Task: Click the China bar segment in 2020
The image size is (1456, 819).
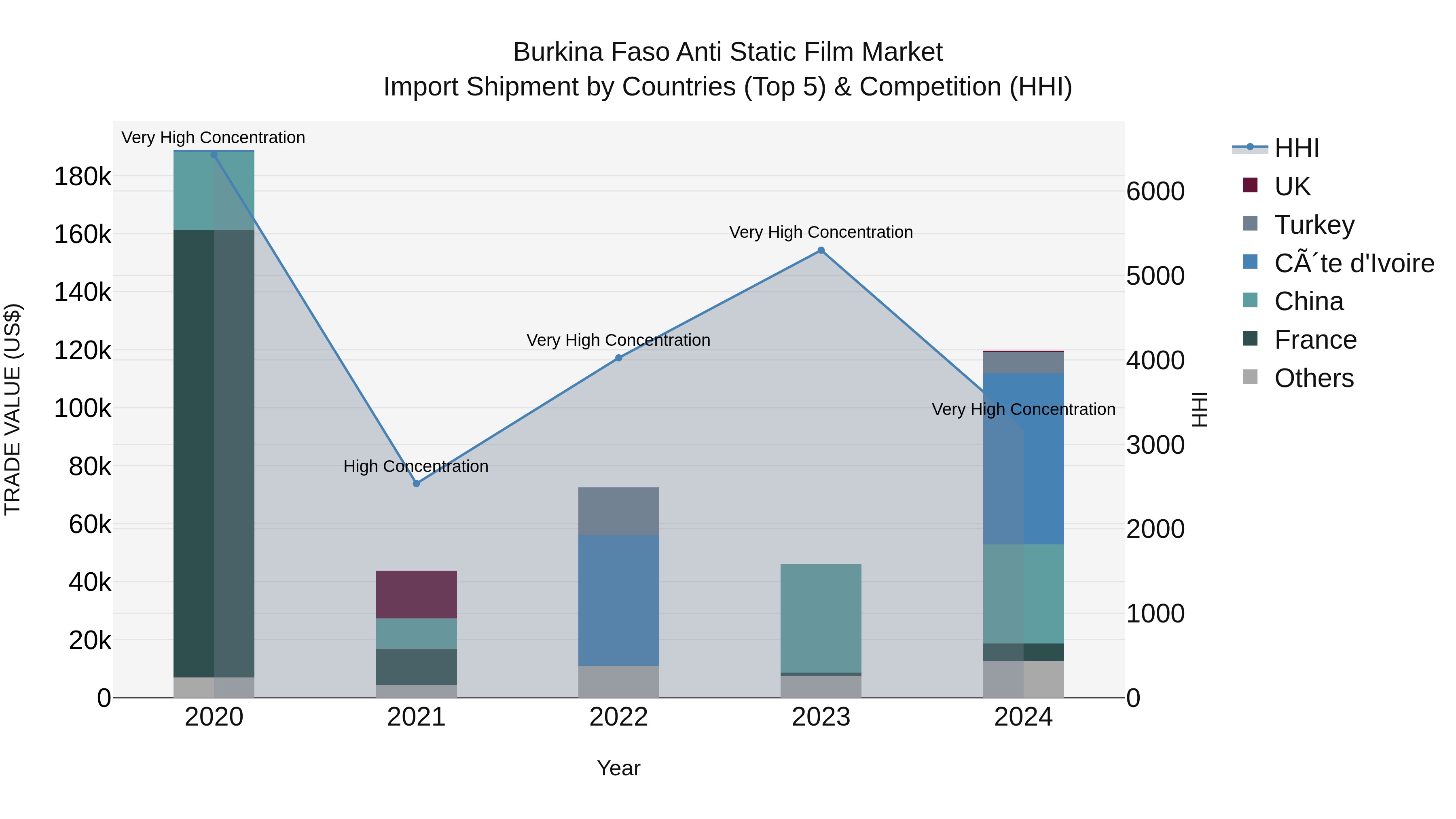Action: coord(214,191)
